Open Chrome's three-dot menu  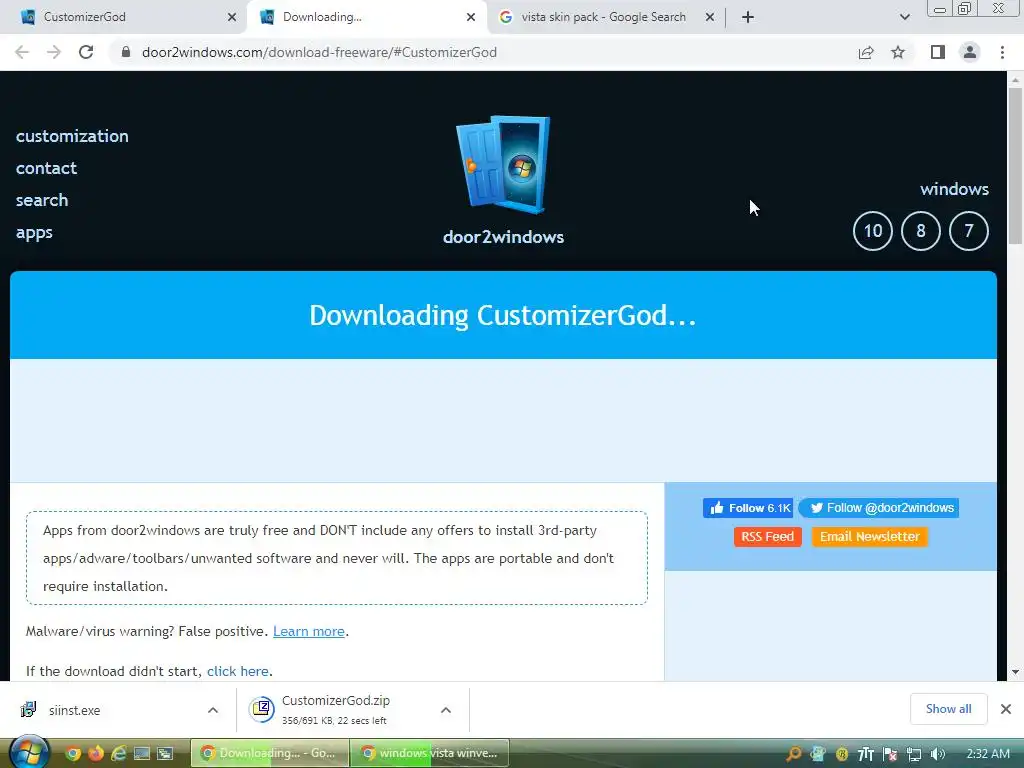pyautogui.click(x=1002, y=52)
